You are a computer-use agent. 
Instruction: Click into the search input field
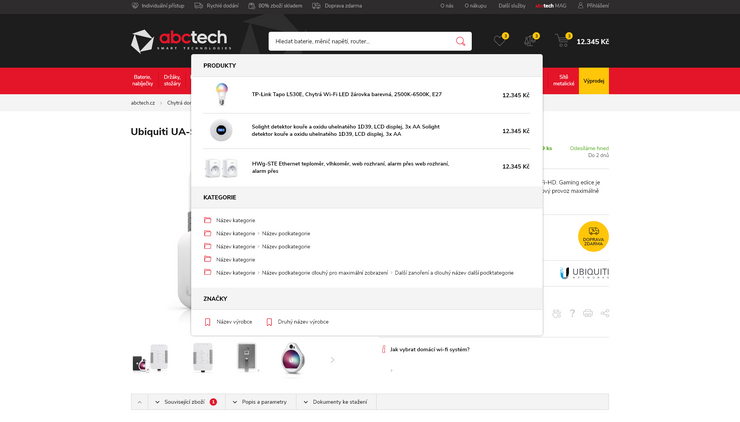[360, 41]
